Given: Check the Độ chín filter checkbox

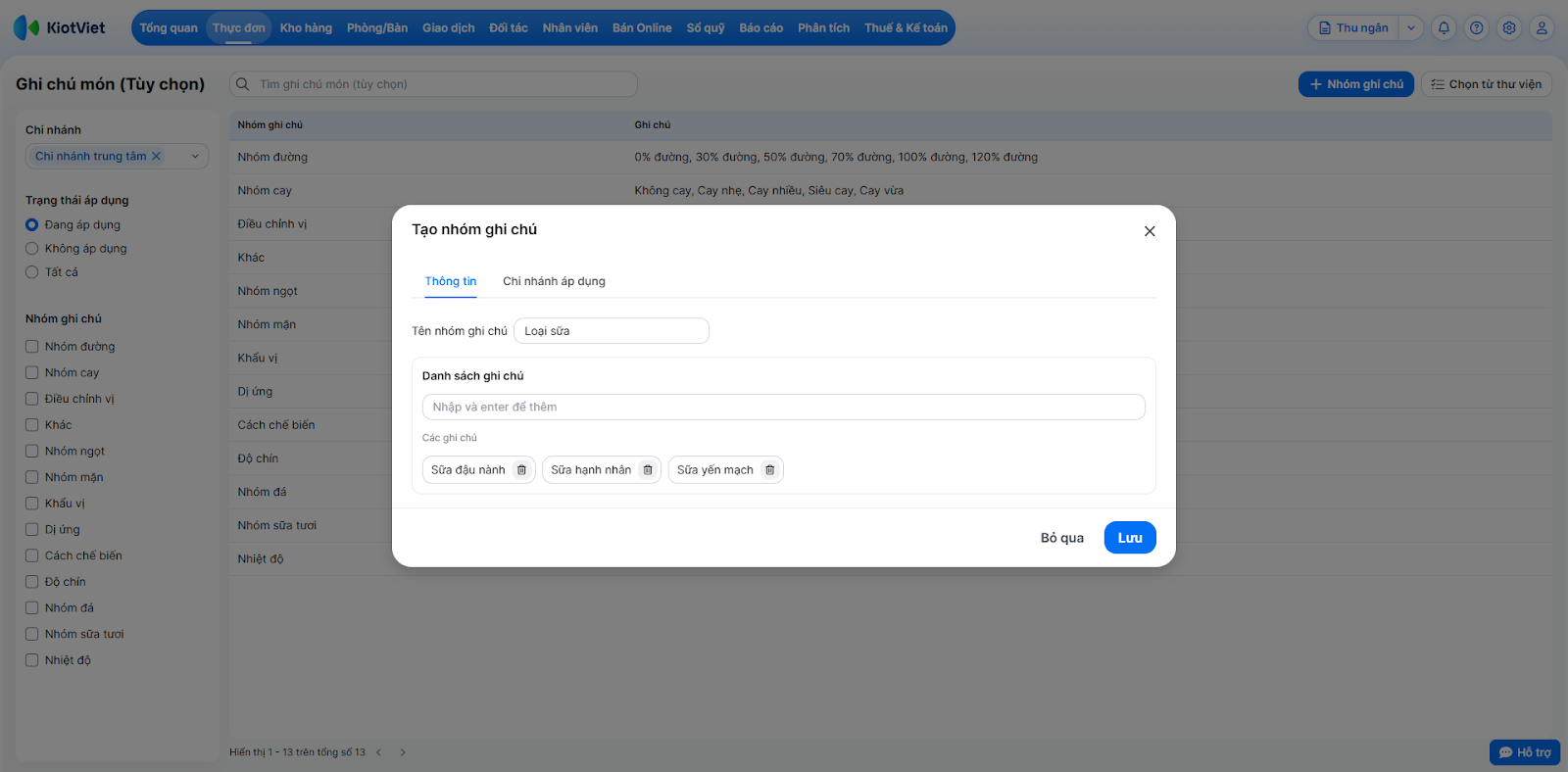Looking at the screenshot, I should [x=32, y=582].
